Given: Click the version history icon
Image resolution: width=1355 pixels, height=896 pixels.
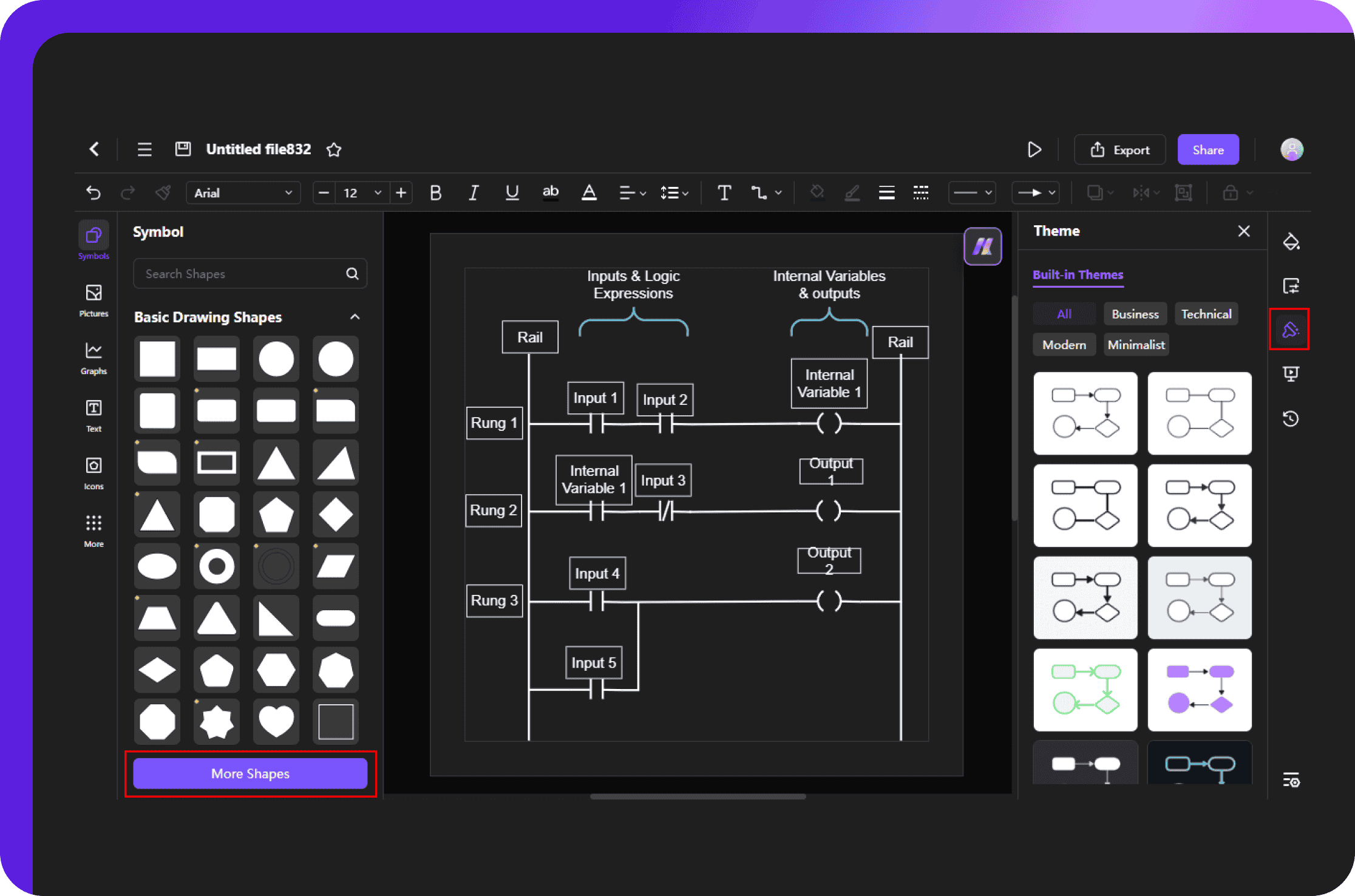Looking at the screenshot, I should point(1291,418).
